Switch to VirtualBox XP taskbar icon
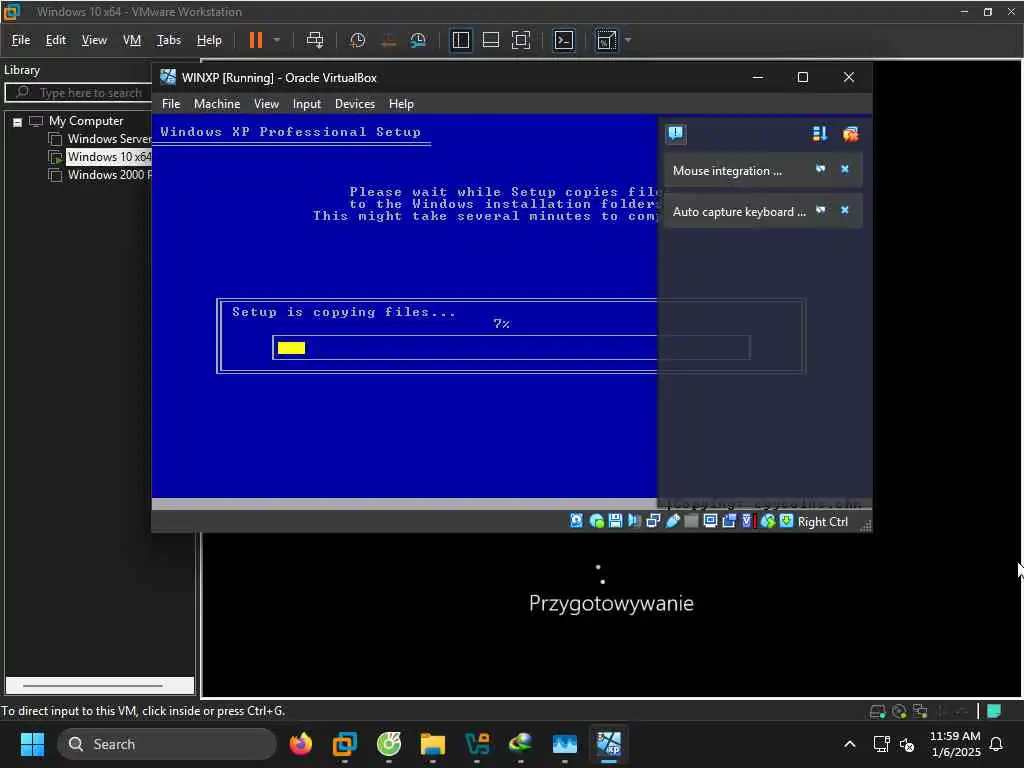Image resolution: width=1024 pixels, height=768 pixels. click(609, 743)
